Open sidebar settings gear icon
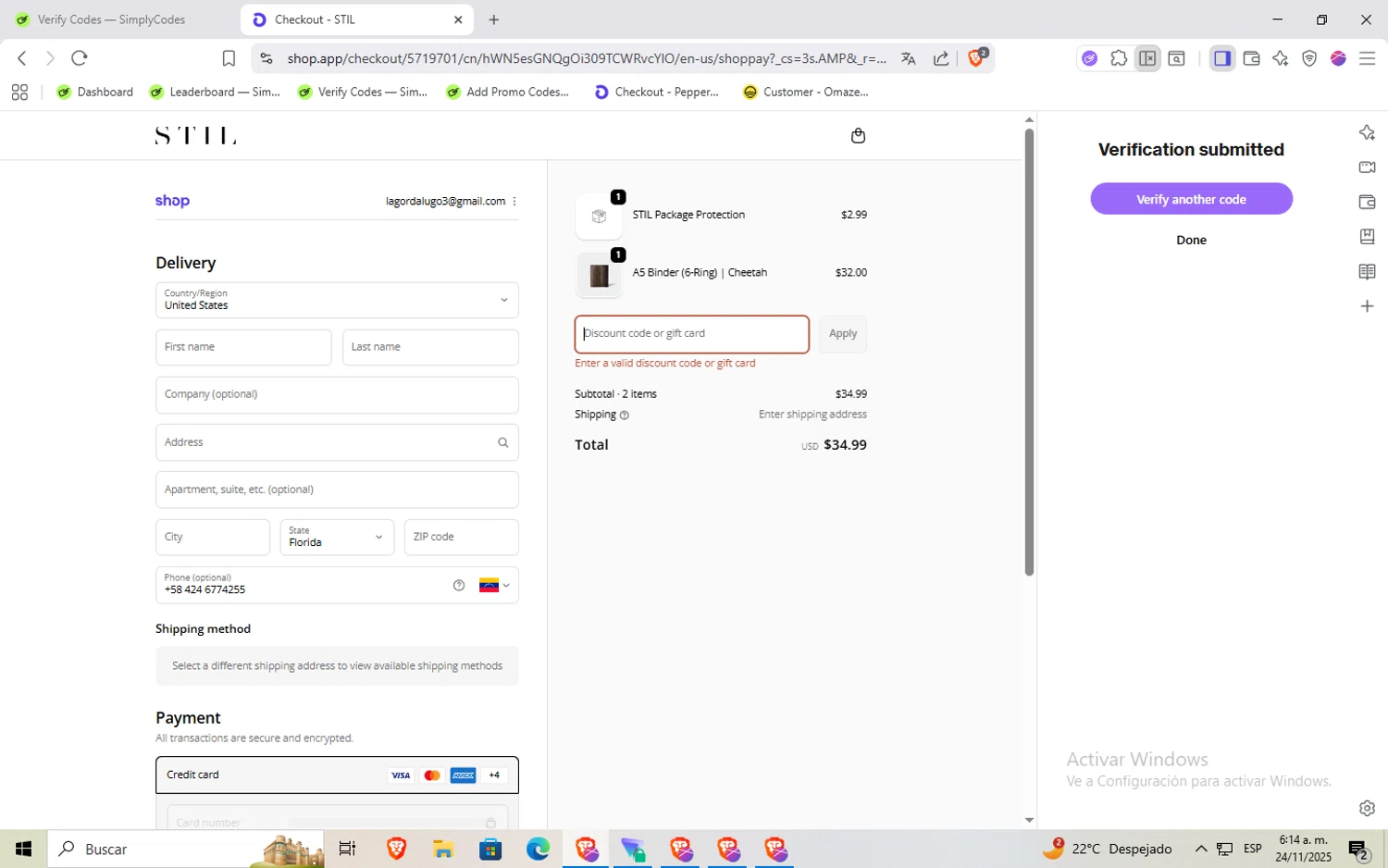The height and width of the screenshot is (868, 1388). point(1367,808)
